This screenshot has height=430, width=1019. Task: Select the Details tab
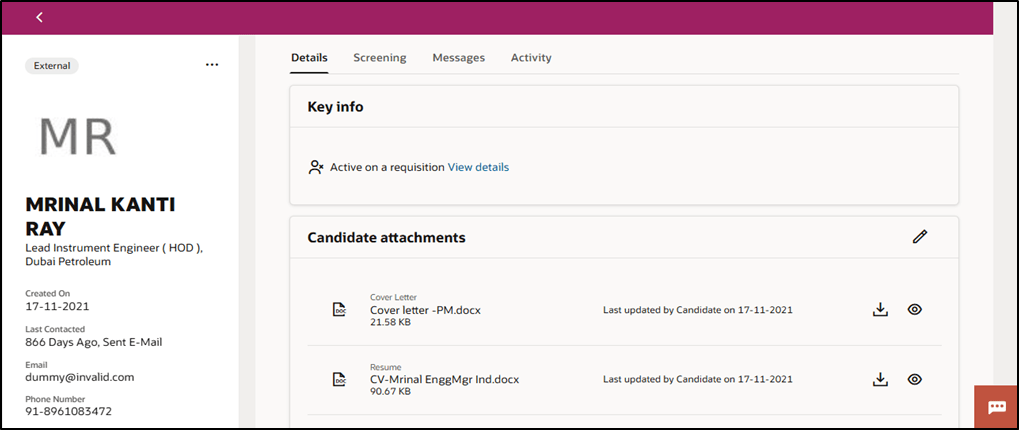tap(309, 58)
